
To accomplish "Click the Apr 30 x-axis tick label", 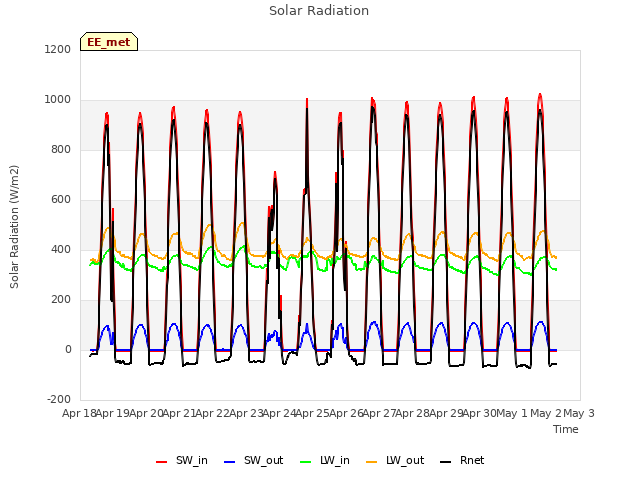I will 480,413.
